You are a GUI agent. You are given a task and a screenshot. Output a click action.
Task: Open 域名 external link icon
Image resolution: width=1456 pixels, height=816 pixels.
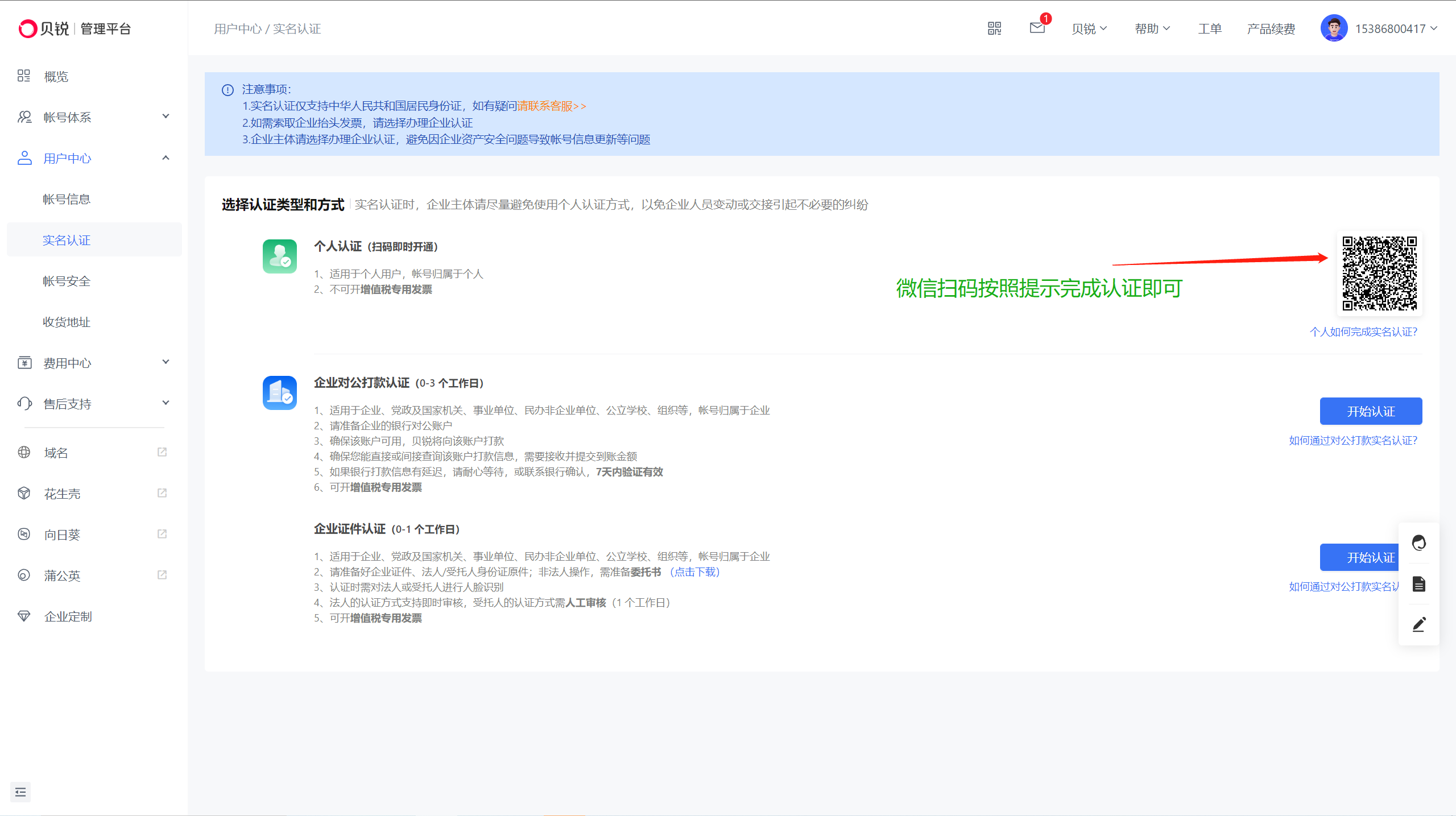[162, 452]
